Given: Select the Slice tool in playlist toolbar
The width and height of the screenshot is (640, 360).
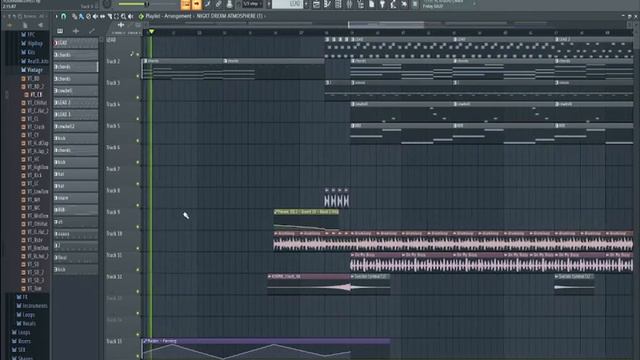Looking at the screenshot, I should click(109, 16).
